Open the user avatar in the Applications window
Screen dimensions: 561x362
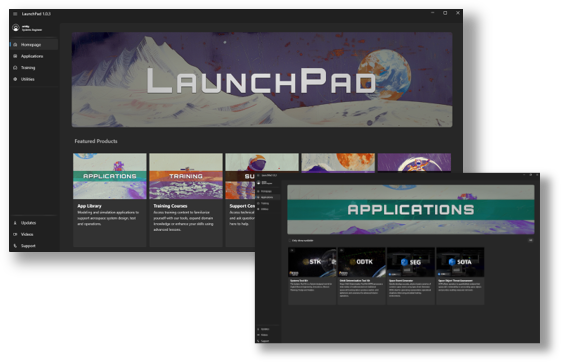tap(259, 183)
